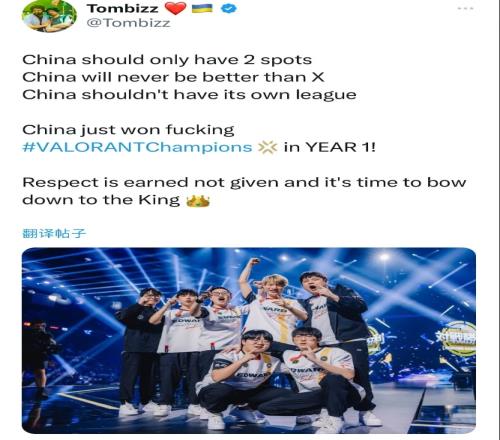Click the blue verified checkmark badge
Viewport: 500px width, 440px height.
[x=229, y=8]
